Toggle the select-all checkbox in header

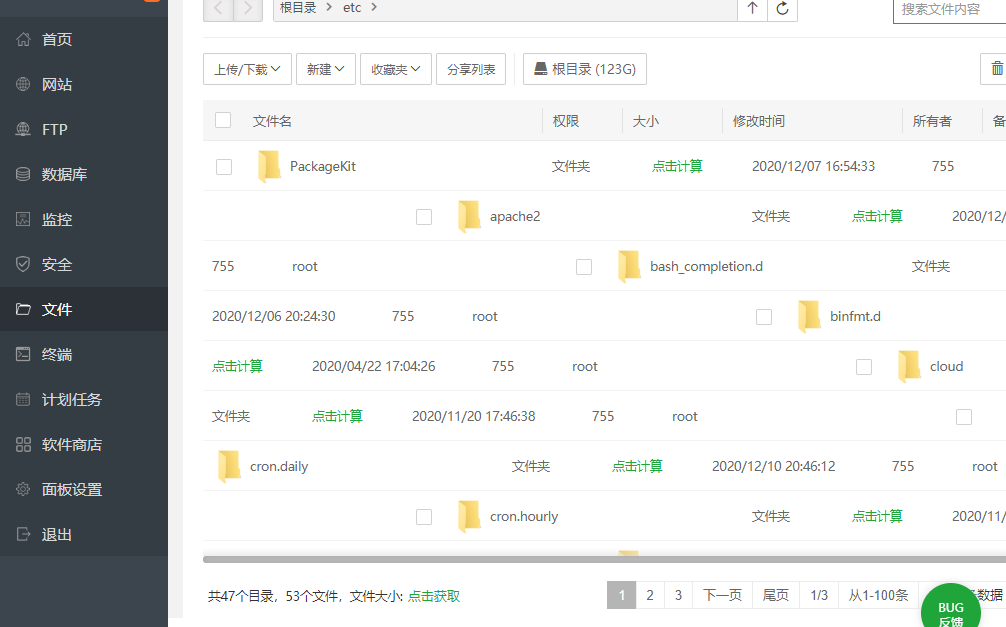pos(223,120)
